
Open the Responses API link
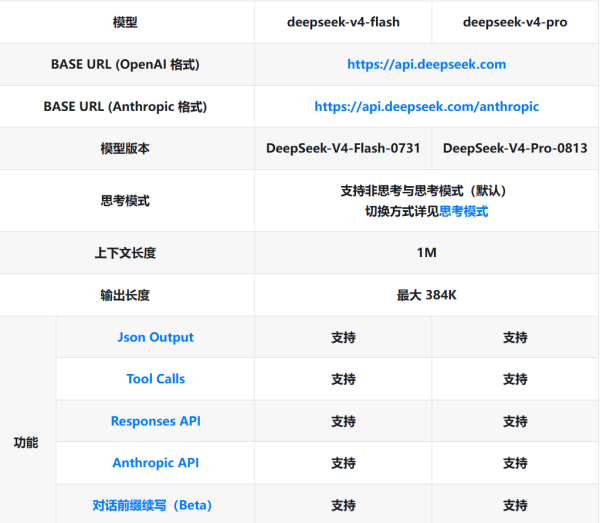(x=155, y=421)
